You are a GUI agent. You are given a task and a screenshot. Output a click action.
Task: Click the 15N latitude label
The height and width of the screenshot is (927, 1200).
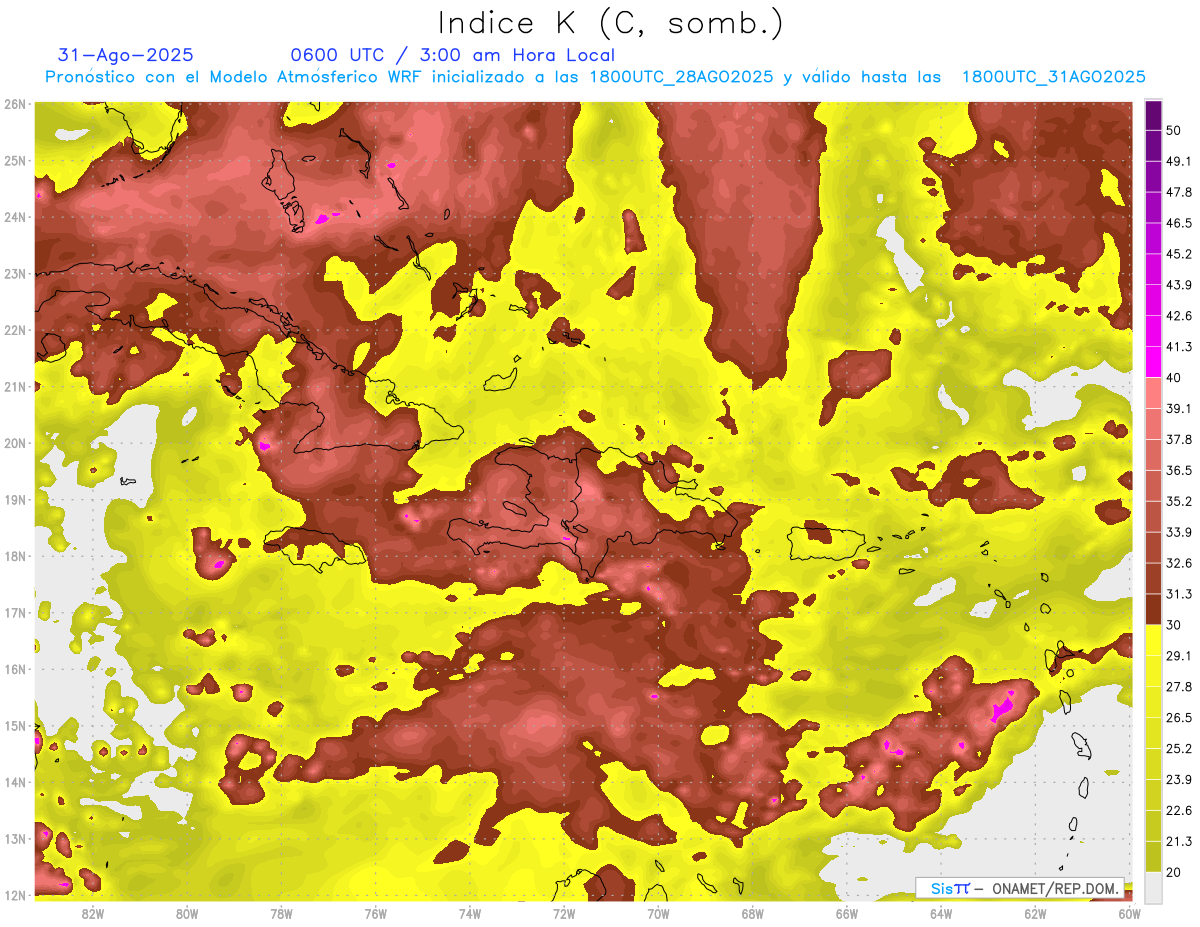coord(15,726)
